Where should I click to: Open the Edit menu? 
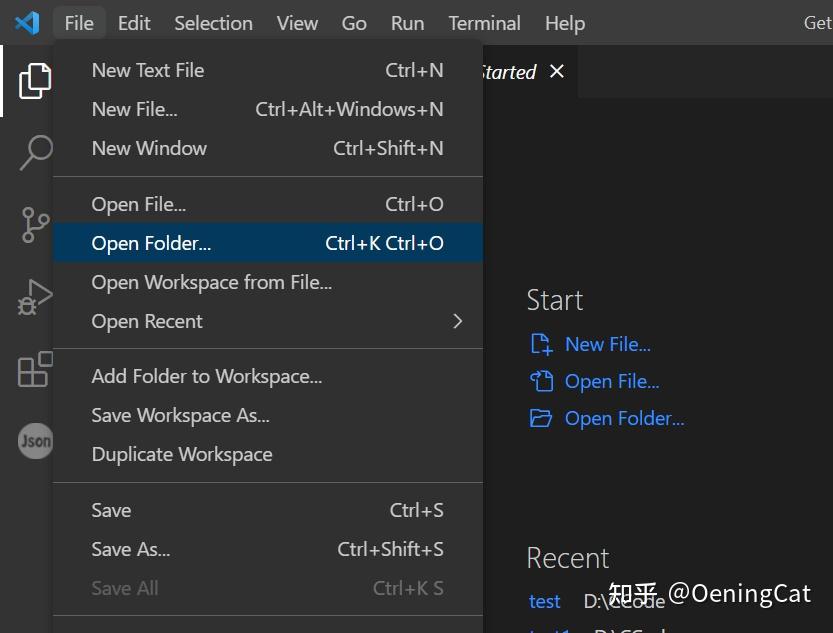coord(133,22)
